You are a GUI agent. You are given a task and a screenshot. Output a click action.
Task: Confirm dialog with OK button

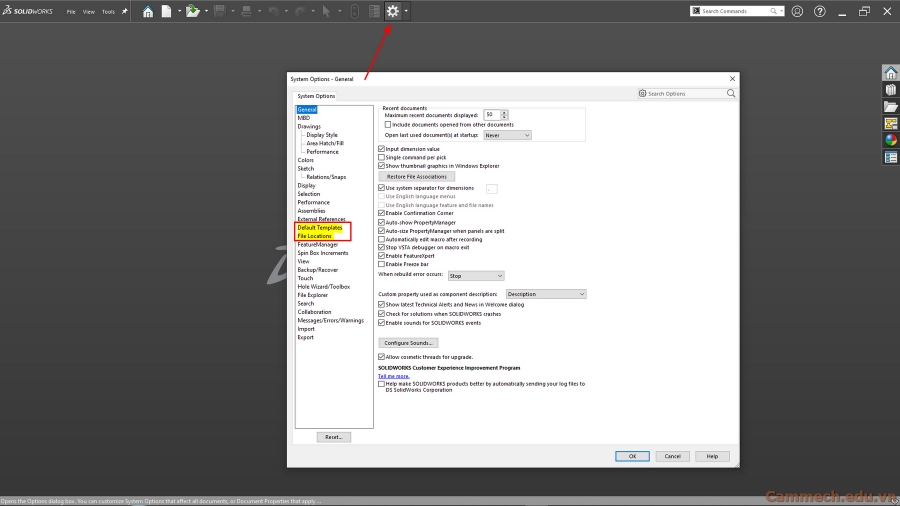[632, 456]
